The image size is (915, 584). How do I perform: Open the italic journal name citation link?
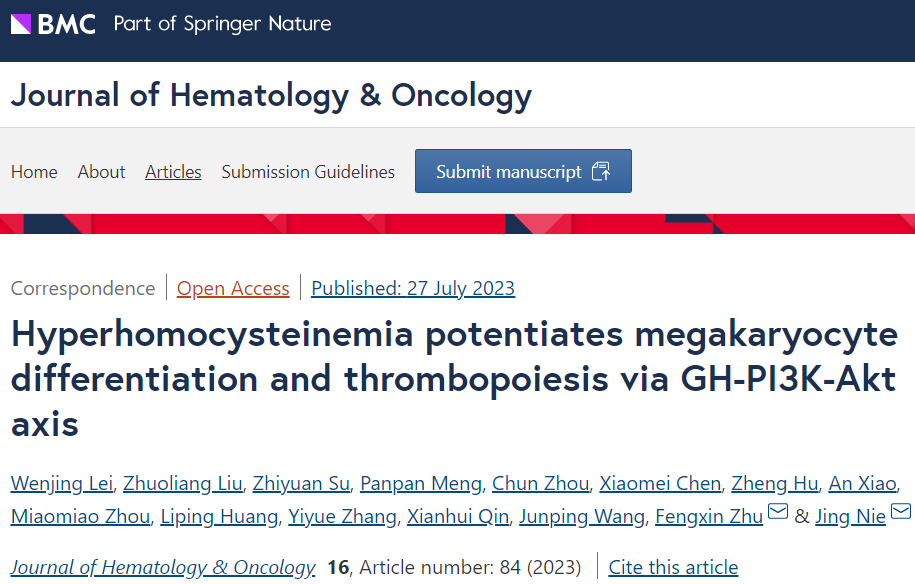click(163, 568)
